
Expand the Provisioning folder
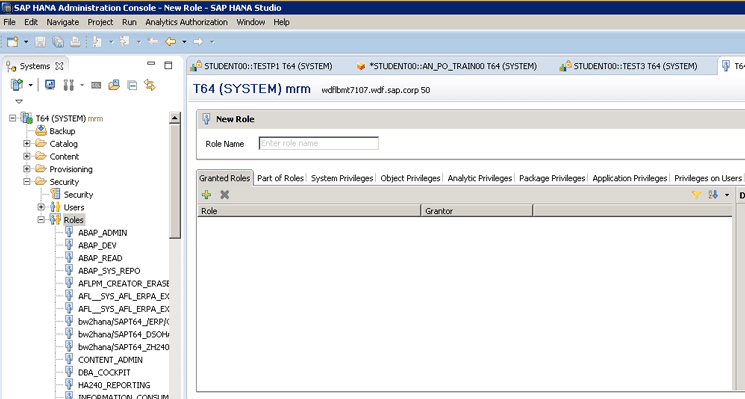pos(27,169)
